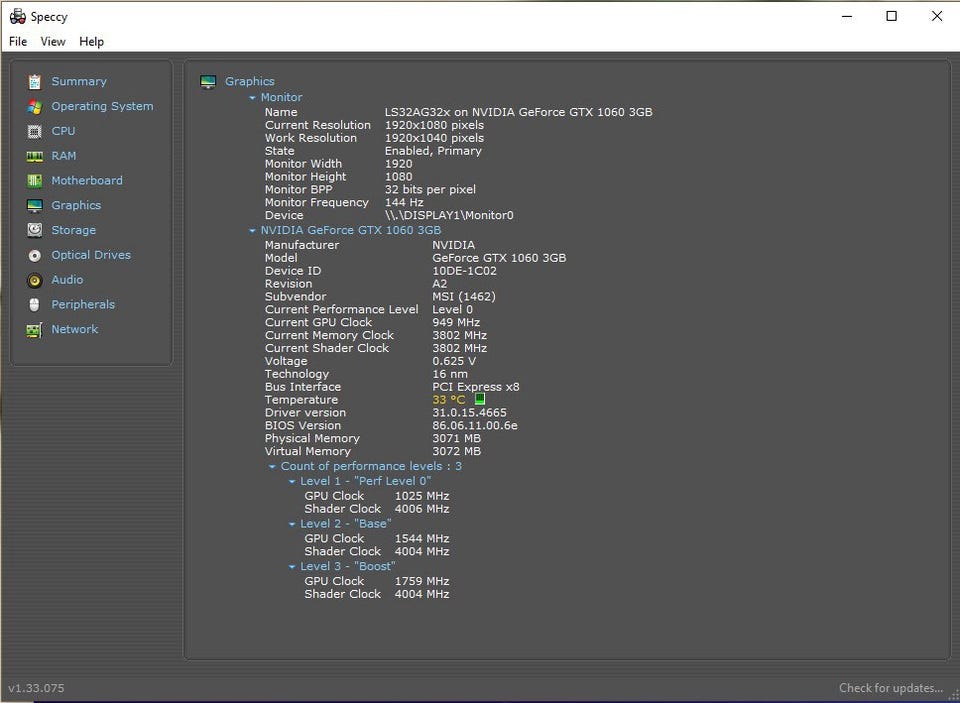Collapse Count of performance levels node
Screen dimensions: 960x703
click(x=272, y=467)
